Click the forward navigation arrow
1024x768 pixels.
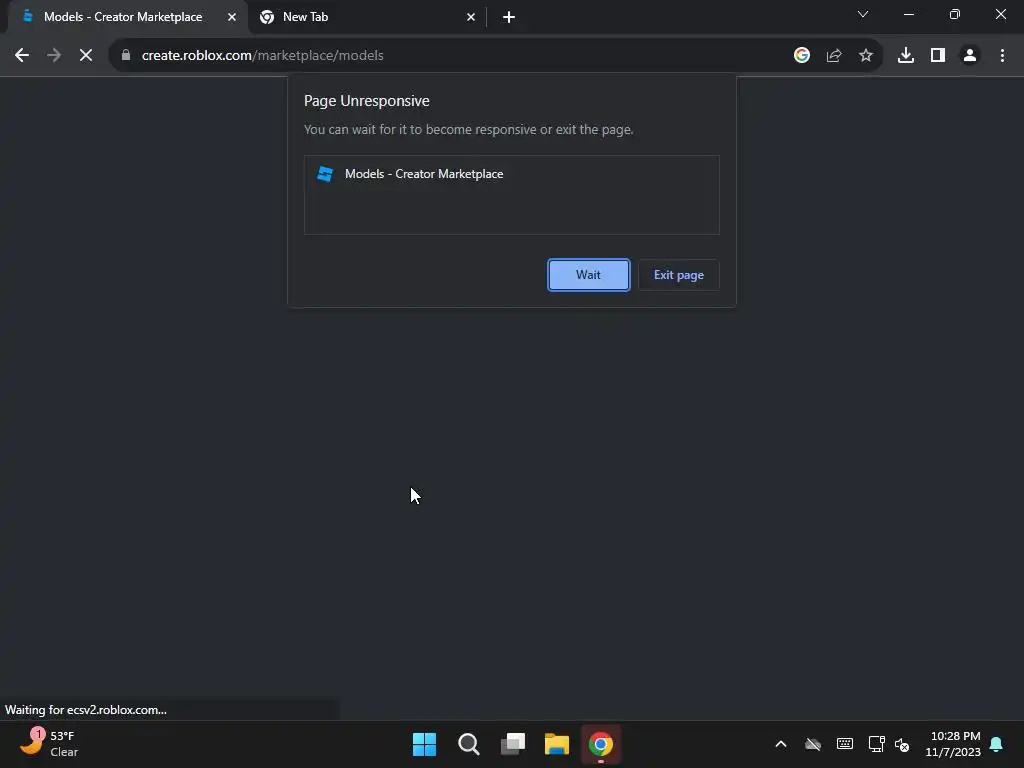coord(54,56)
